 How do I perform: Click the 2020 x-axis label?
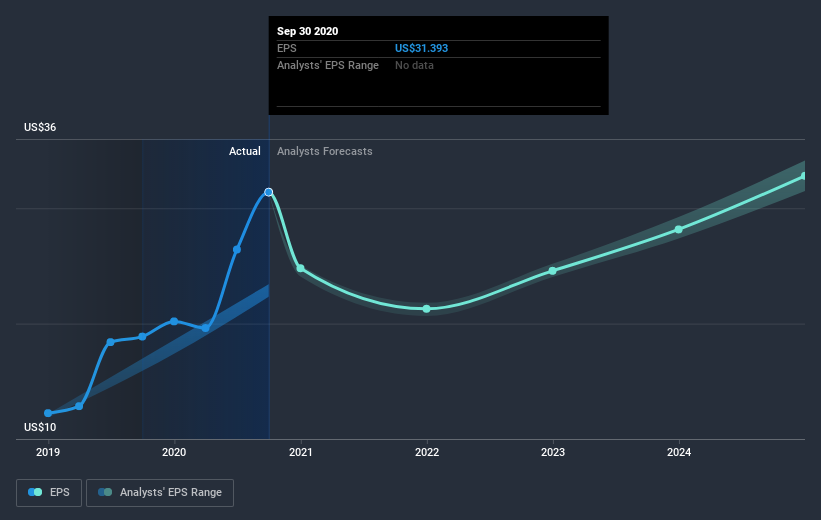[x=174, y=452]
